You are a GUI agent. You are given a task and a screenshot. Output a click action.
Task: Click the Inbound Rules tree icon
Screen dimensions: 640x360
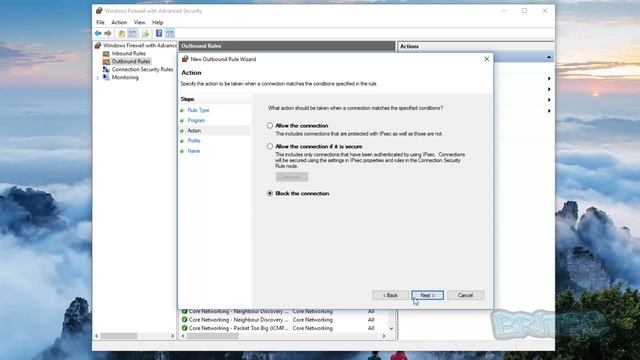(106, 53)
